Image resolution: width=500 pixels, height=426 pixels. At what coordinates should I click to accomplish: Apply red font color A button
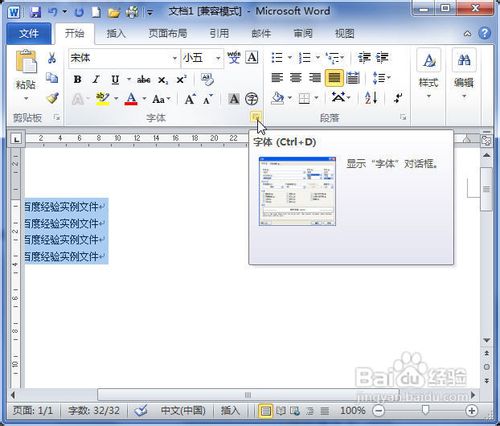coord(131,99)
